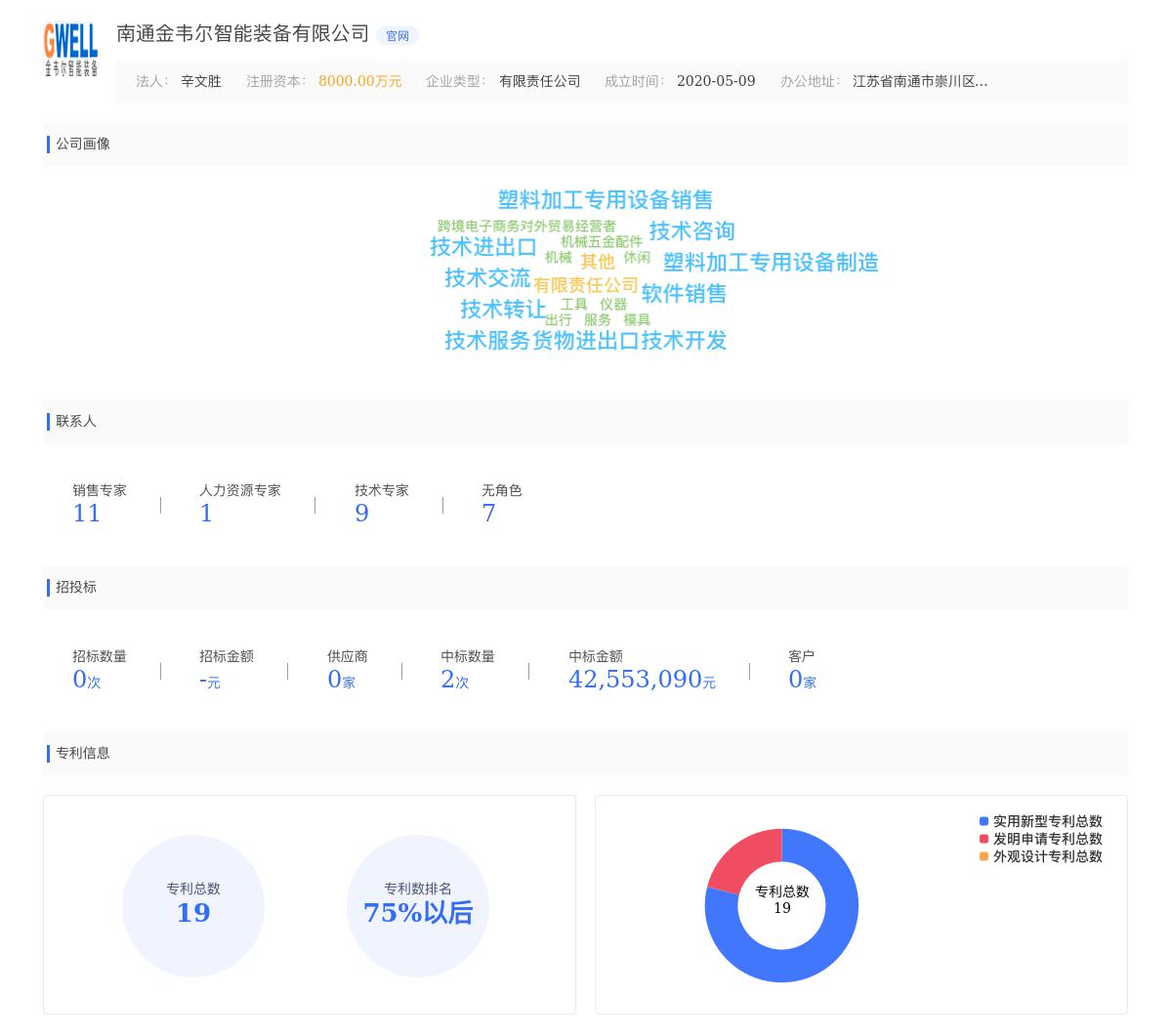Select the 技术咨询 tag in word cloud
Image resolution: width=1172 pixels, height=1036 pixels.
(691, 231)
